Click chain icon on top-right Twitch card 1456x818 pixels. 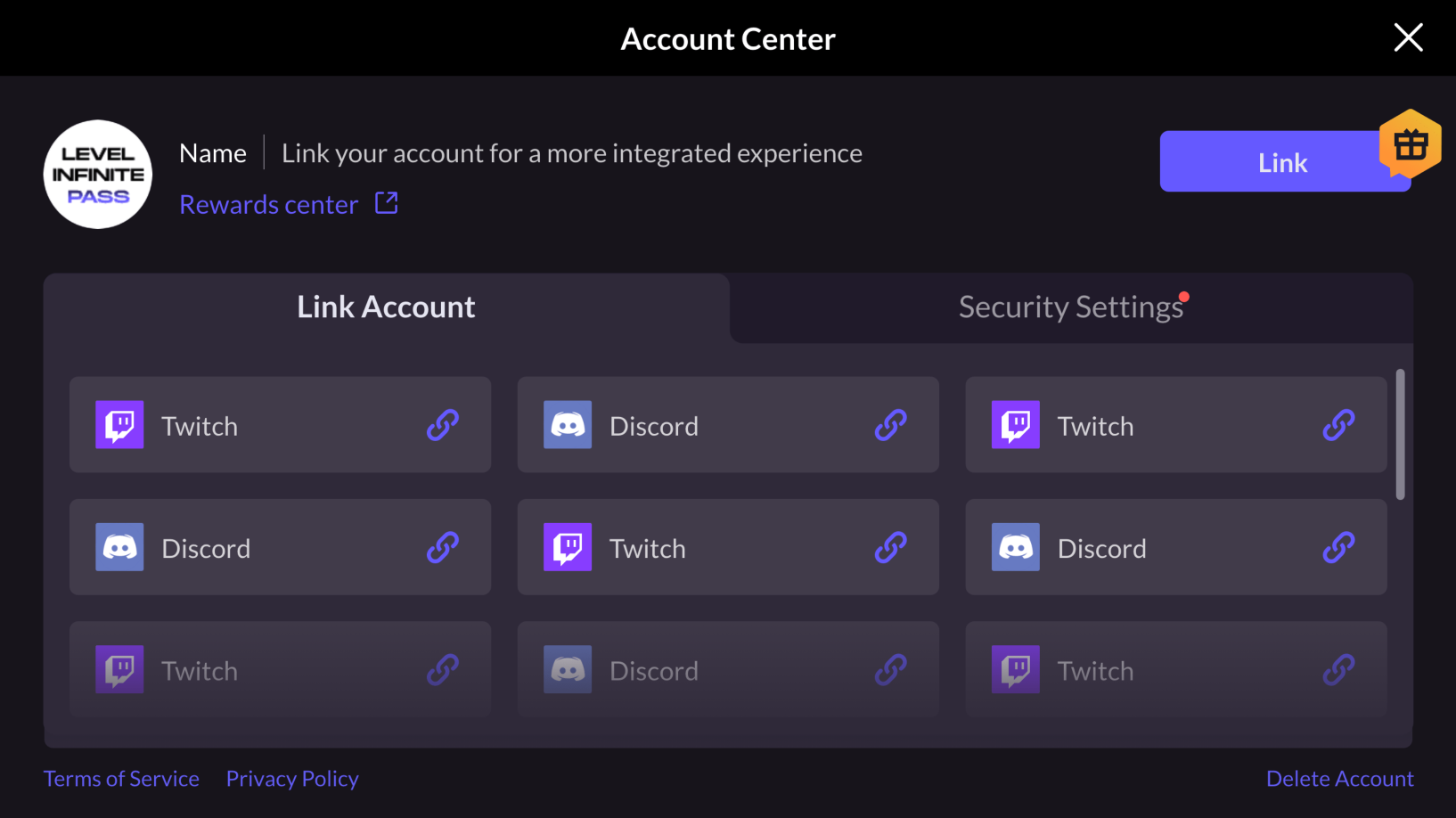pyautogui.click(x=1338, y=425)
